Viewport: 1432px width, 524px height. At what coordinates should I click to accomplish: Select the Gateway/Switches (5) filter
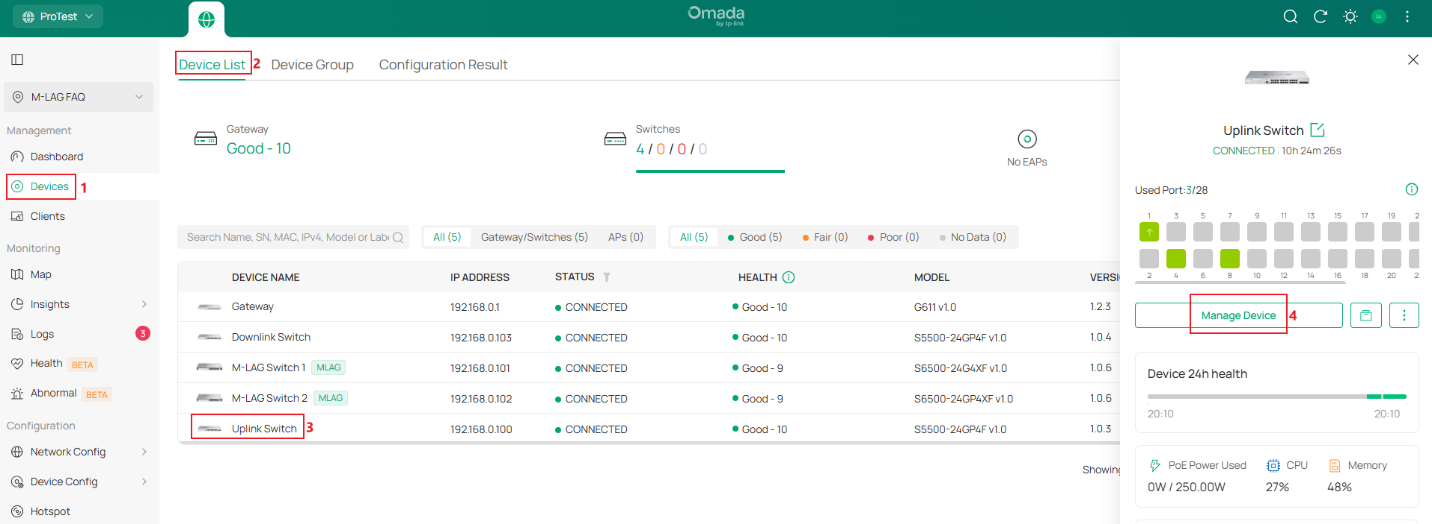coord(534,237)
